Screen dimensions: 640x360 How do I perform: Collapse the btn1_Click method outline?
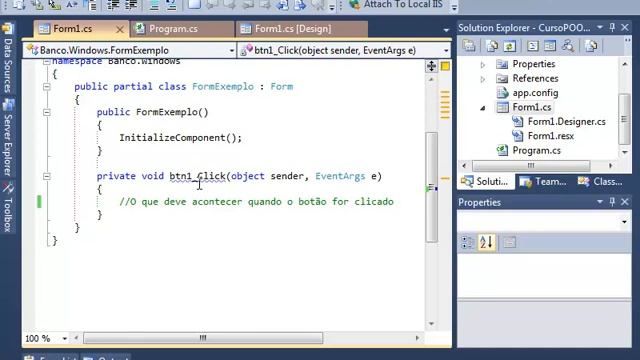point(47,176)
